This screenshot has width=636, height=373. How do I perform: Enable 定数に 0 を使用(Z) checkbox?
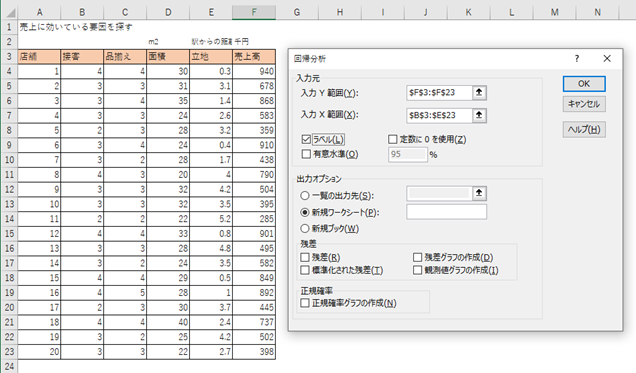(393, 139)
